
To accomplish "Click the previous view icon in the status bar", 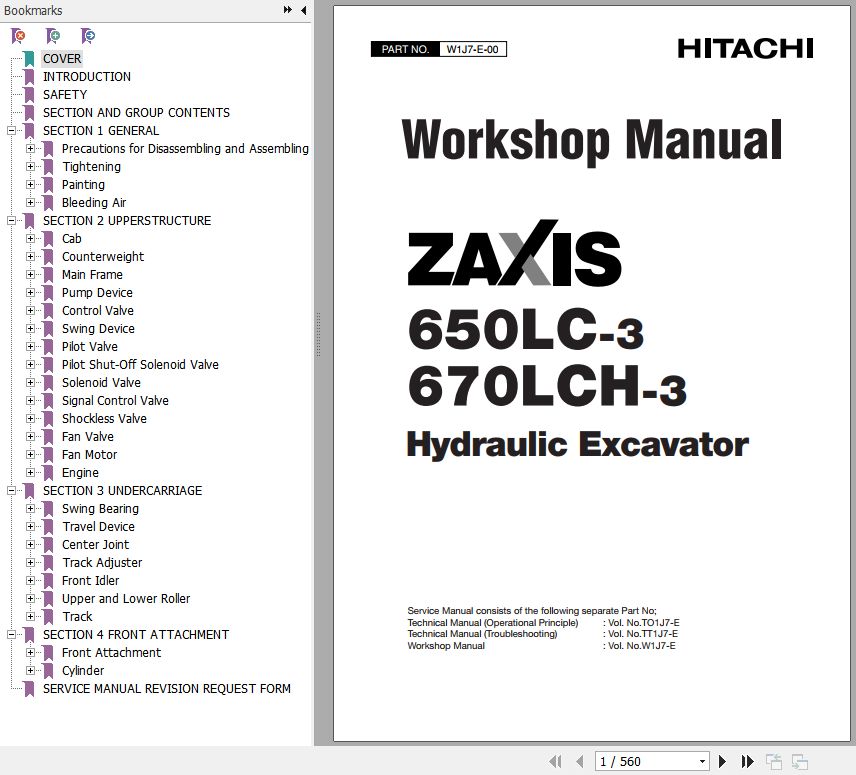I will click(x=774, y=761).
